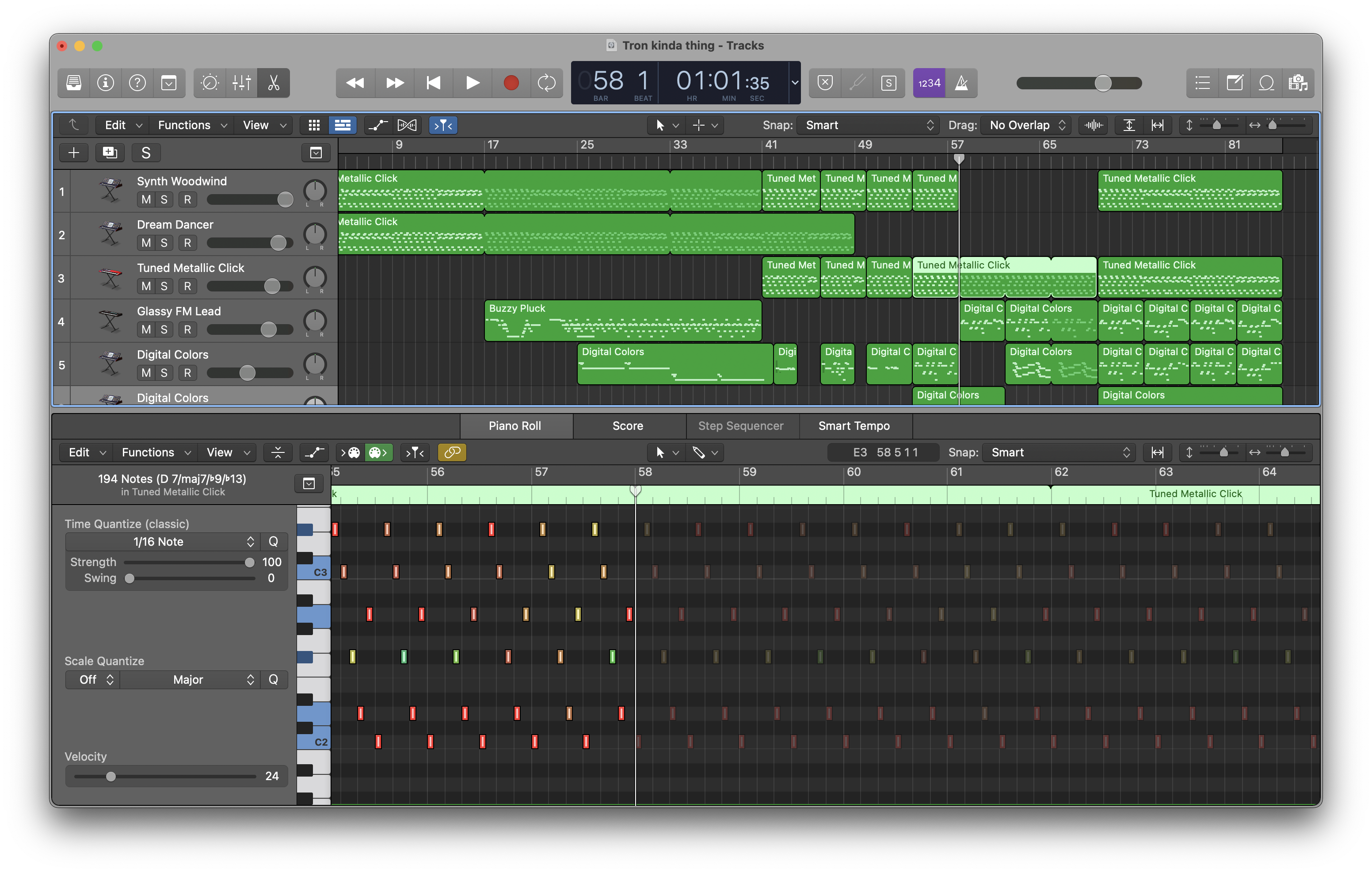Toggle waveform zoom icon
Image resolution: width=1372 pixels, height=873 pixels.
[x=1094, y=125]
